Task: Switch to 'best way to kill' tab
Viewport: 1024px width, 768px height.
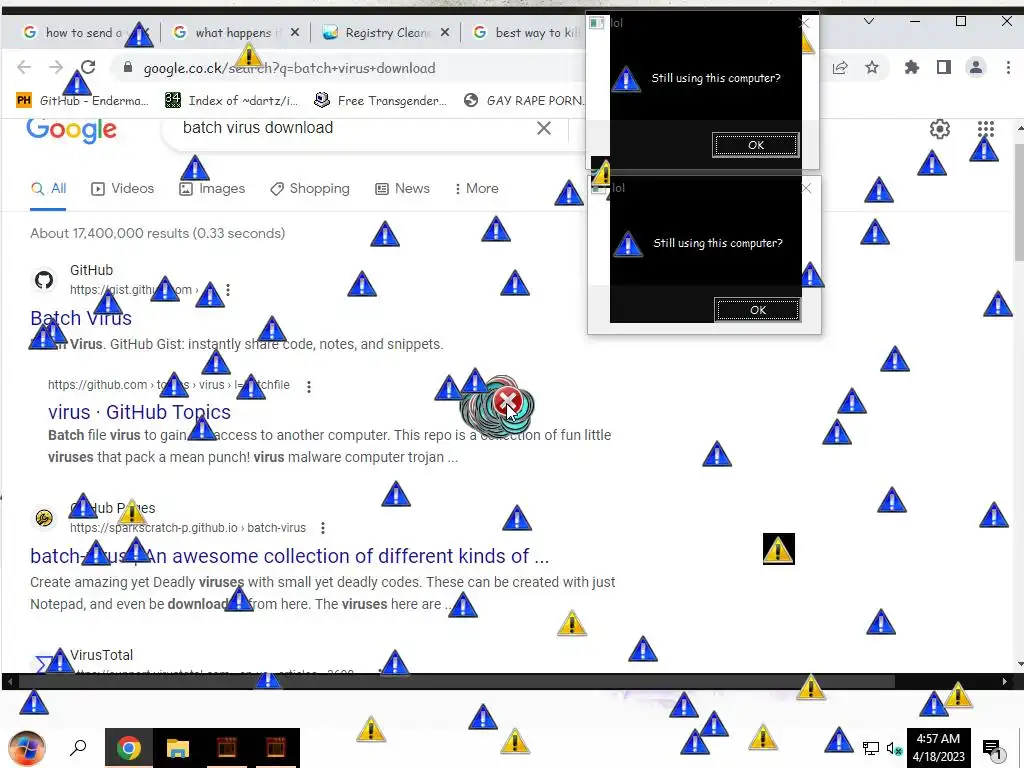Action: [526, 33]
